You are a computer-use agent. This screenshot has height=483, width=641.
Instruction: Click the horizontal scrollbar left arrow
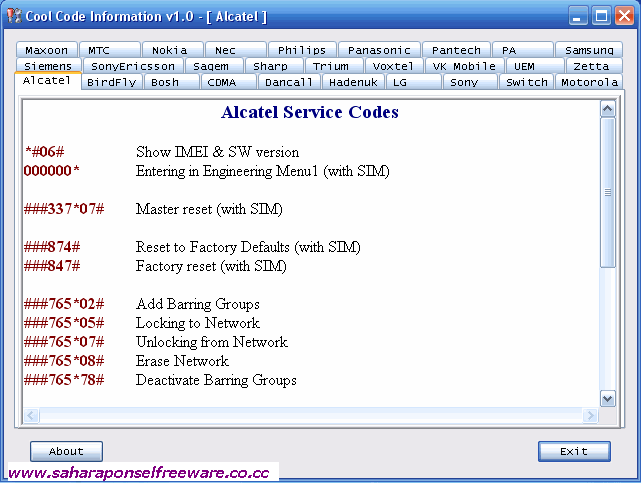coord(31,416)
